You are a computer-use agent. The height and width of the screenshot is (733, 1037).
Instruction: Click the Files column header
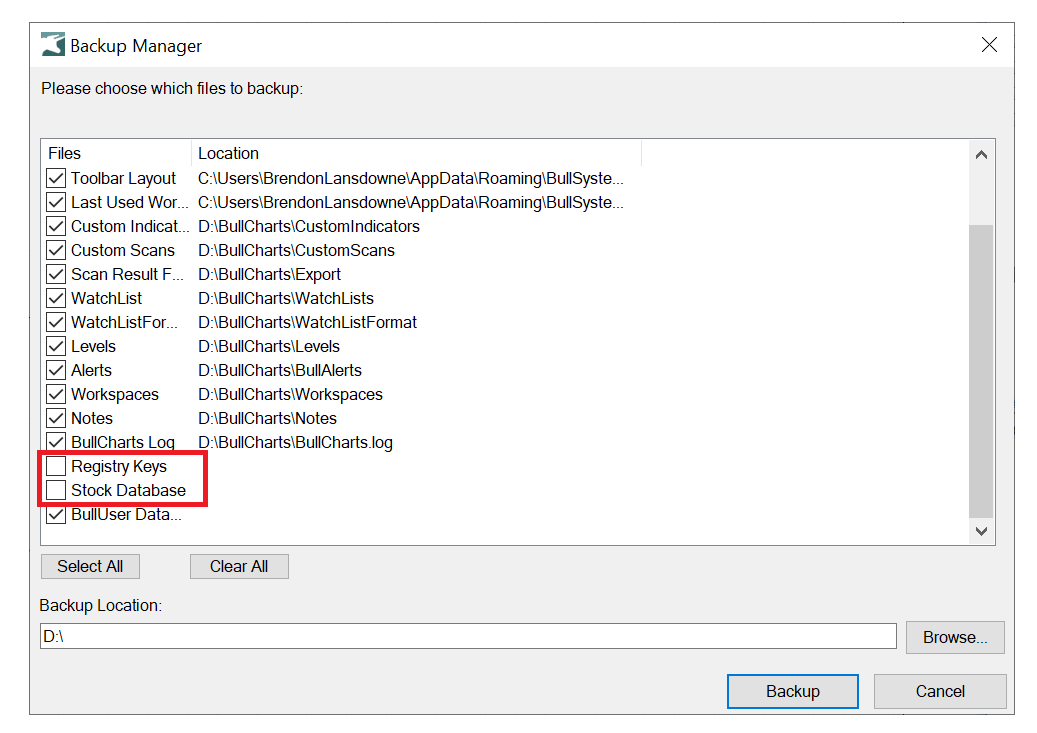(x=116, y=153)
